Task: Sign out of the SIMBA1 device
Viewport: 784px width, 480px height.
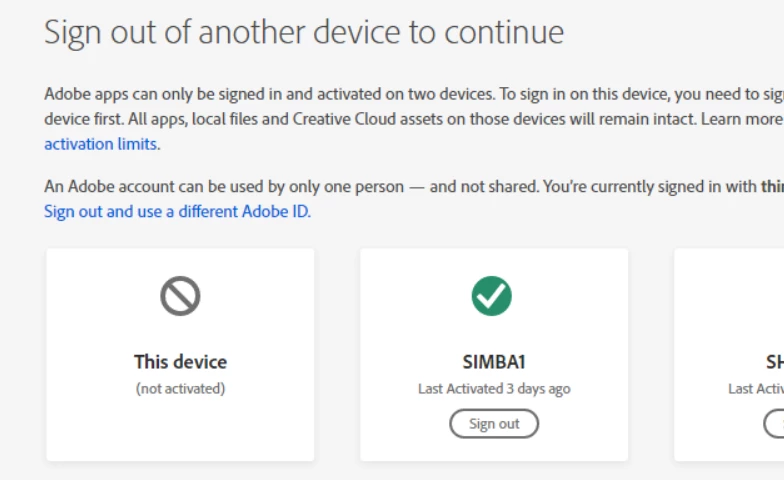Action: coord(494,424)
